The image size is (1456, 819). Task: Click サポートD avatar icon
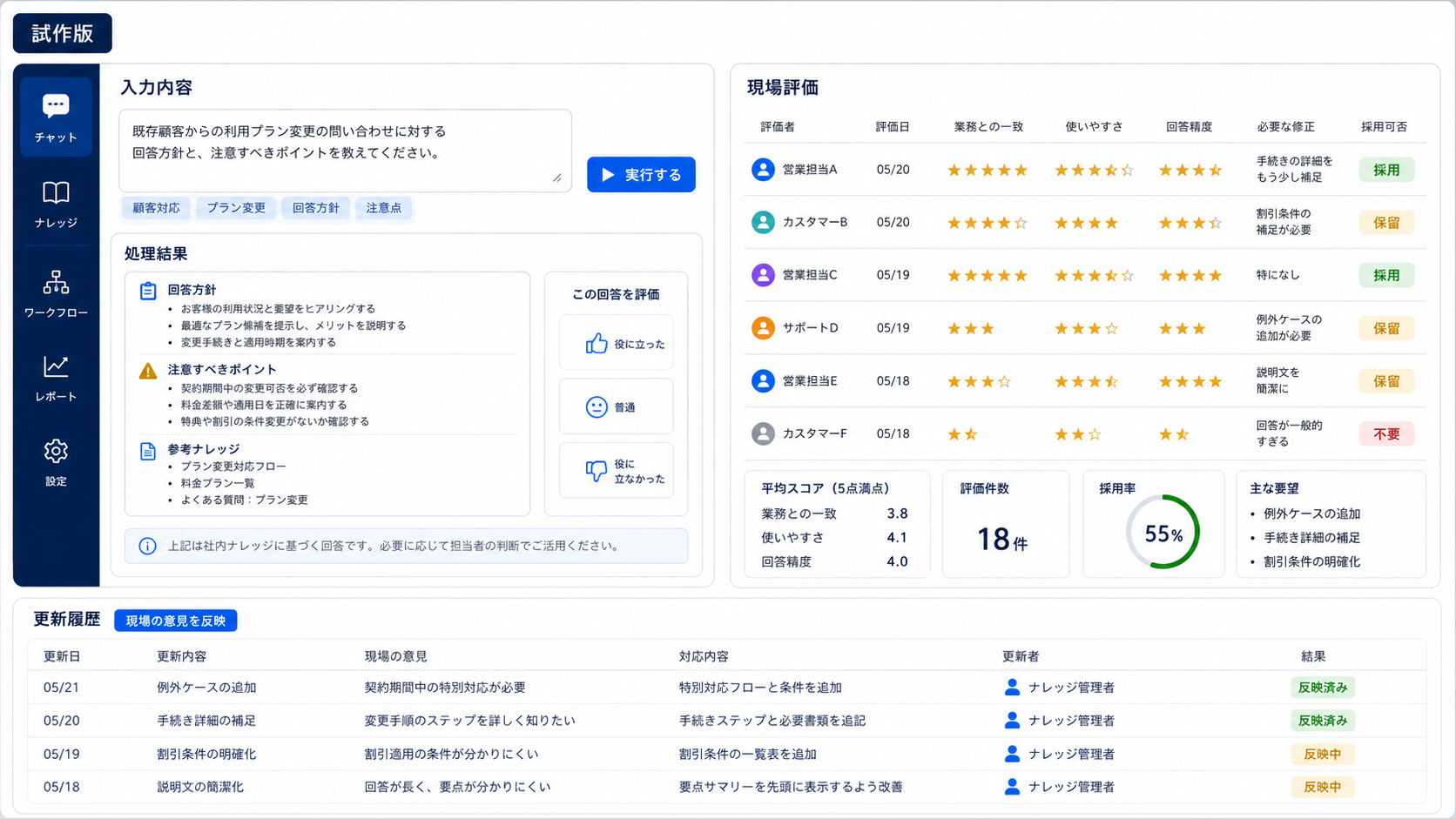[763, 328]
